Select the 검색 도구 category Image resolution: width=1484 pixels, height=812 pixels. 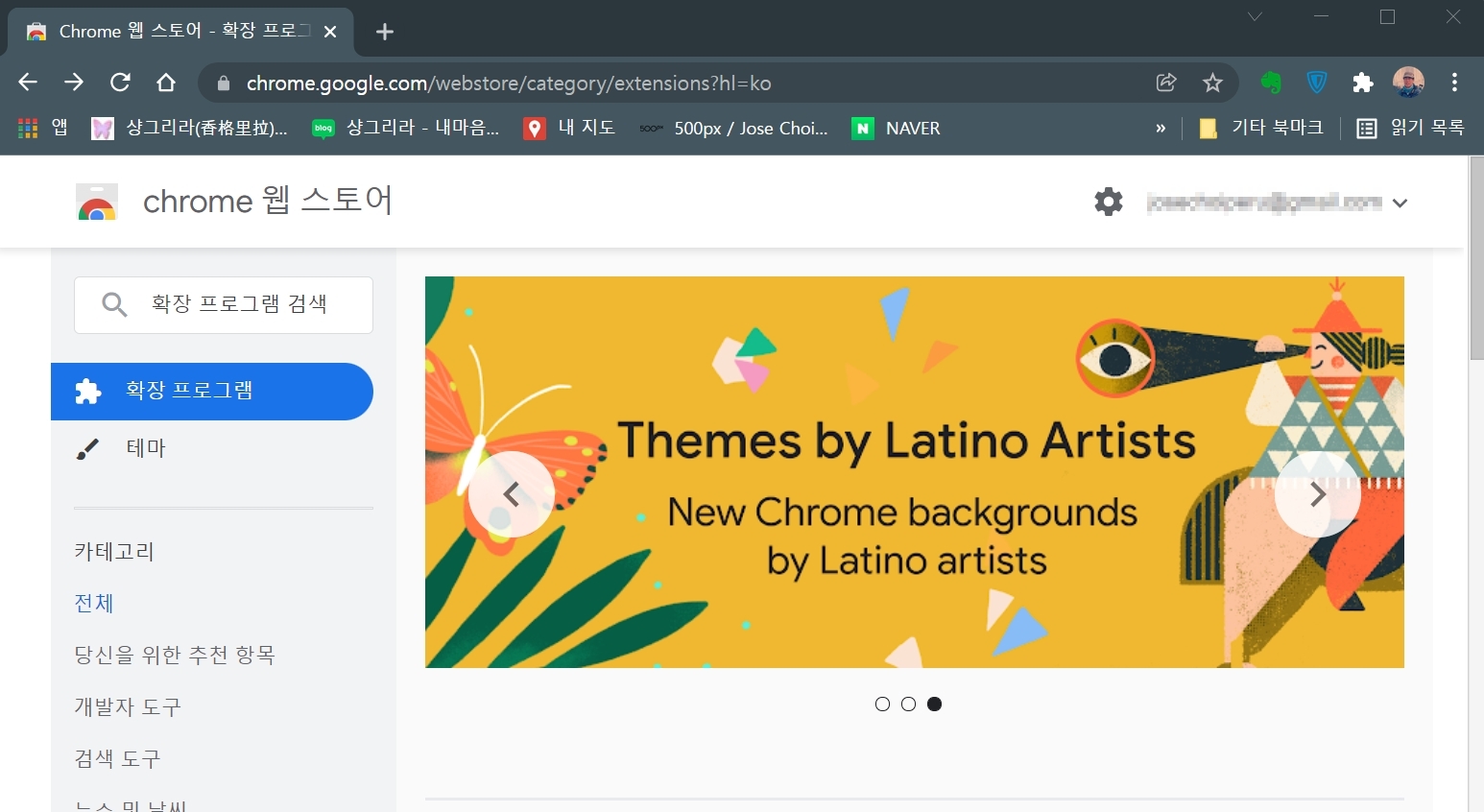pyautogui.click(x=117, y=758)
